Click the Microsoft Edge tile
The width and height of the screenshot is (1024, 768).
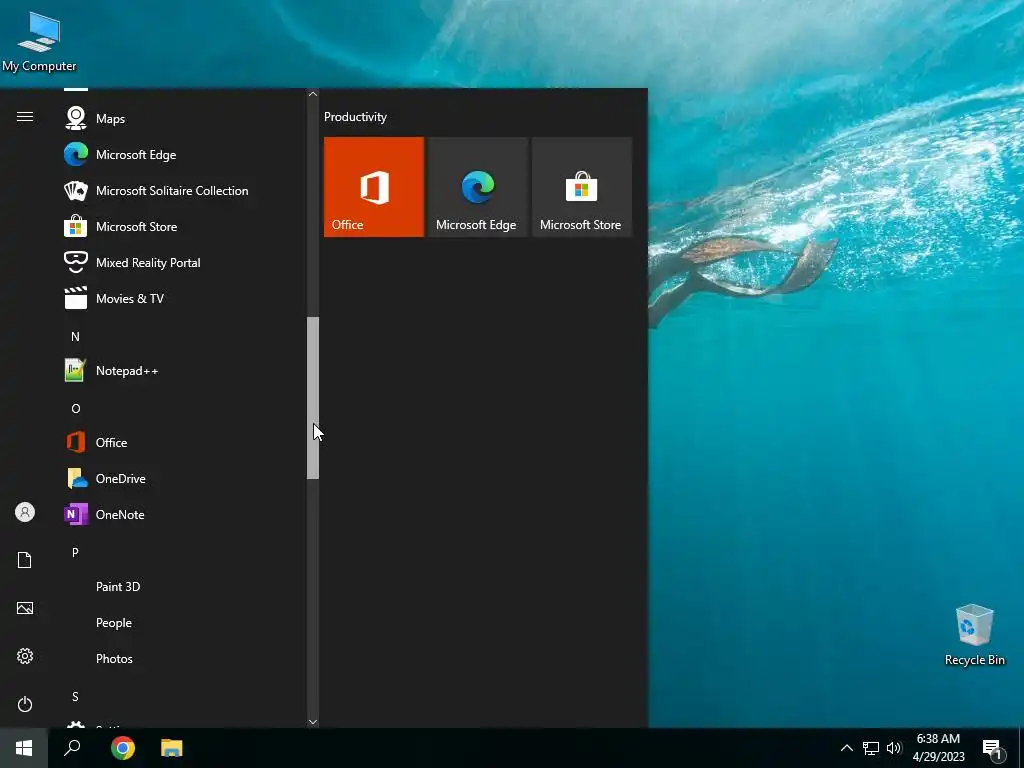click(x=477, y=187)
